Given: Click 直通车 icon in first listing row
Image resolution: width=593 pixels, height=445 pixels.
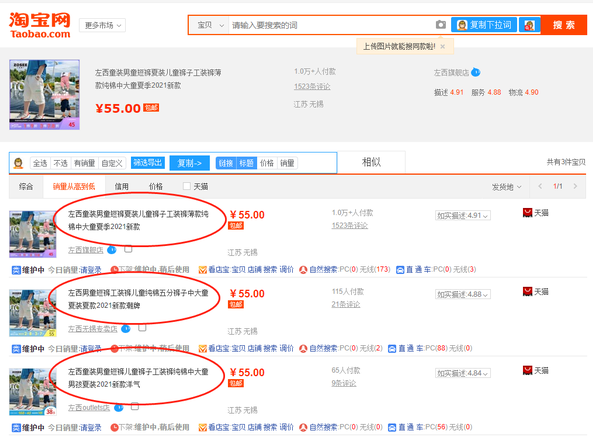Looking at the screenshot, I should pyautogui.click(x=400, y=270).
